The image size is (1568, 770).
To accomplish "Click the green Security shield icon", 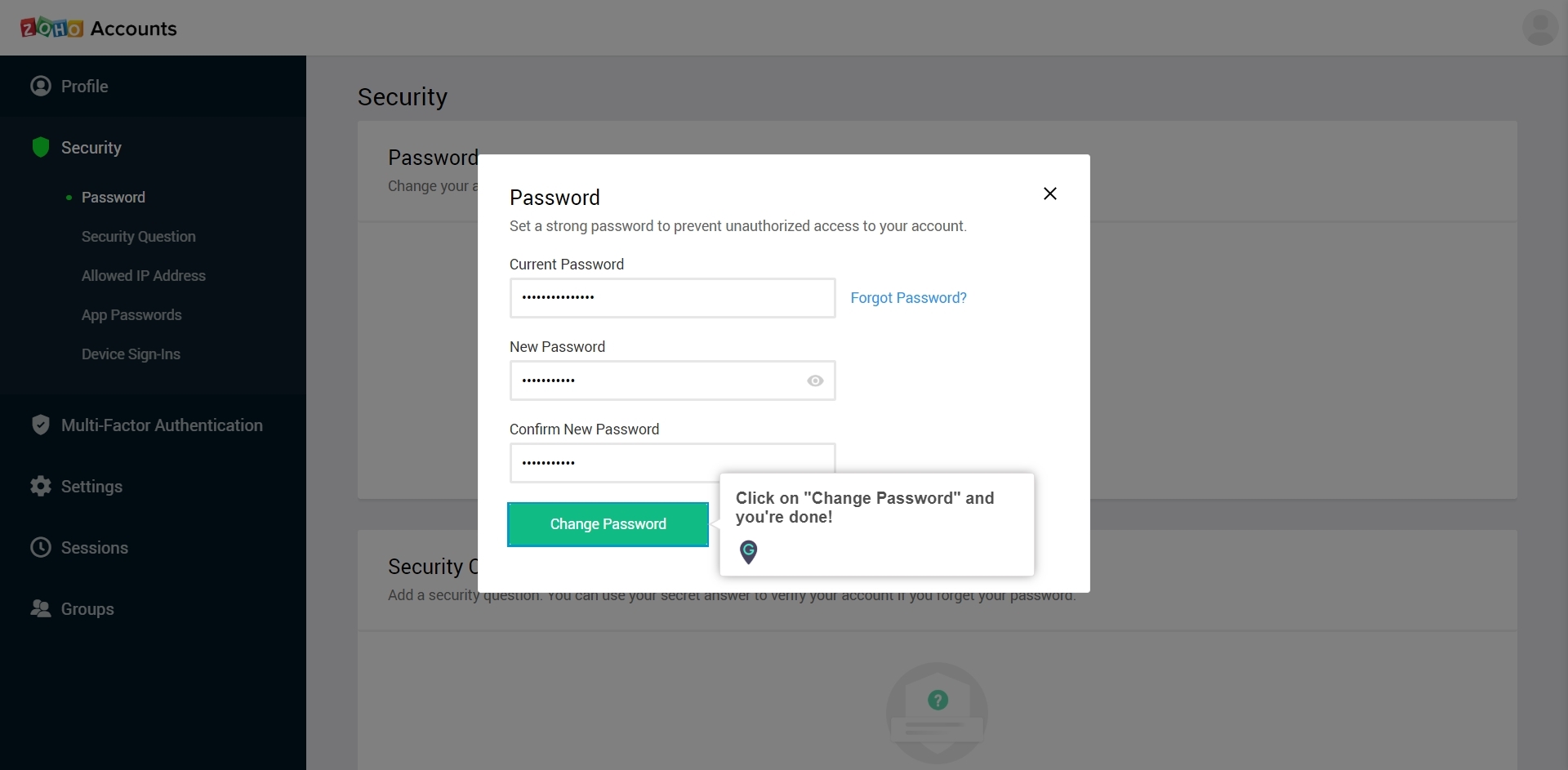I will tap(41, 147).
